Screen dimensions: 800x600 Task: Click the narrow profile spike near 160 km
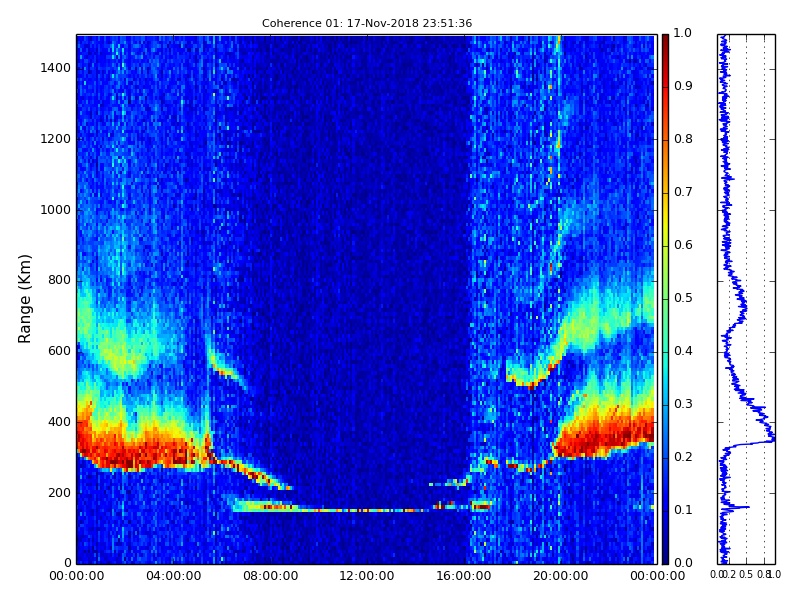point(741,507)
